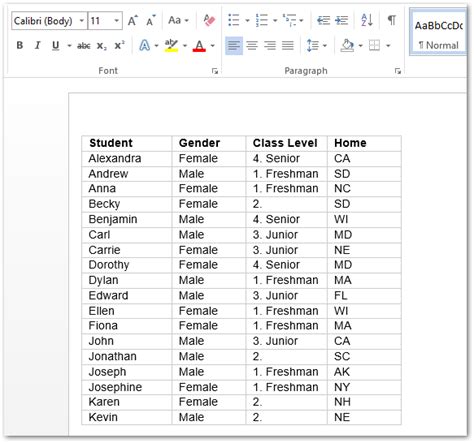Screen dimensions: 474x443
Task: Increase paragraph indent
Action: (342, 21)
